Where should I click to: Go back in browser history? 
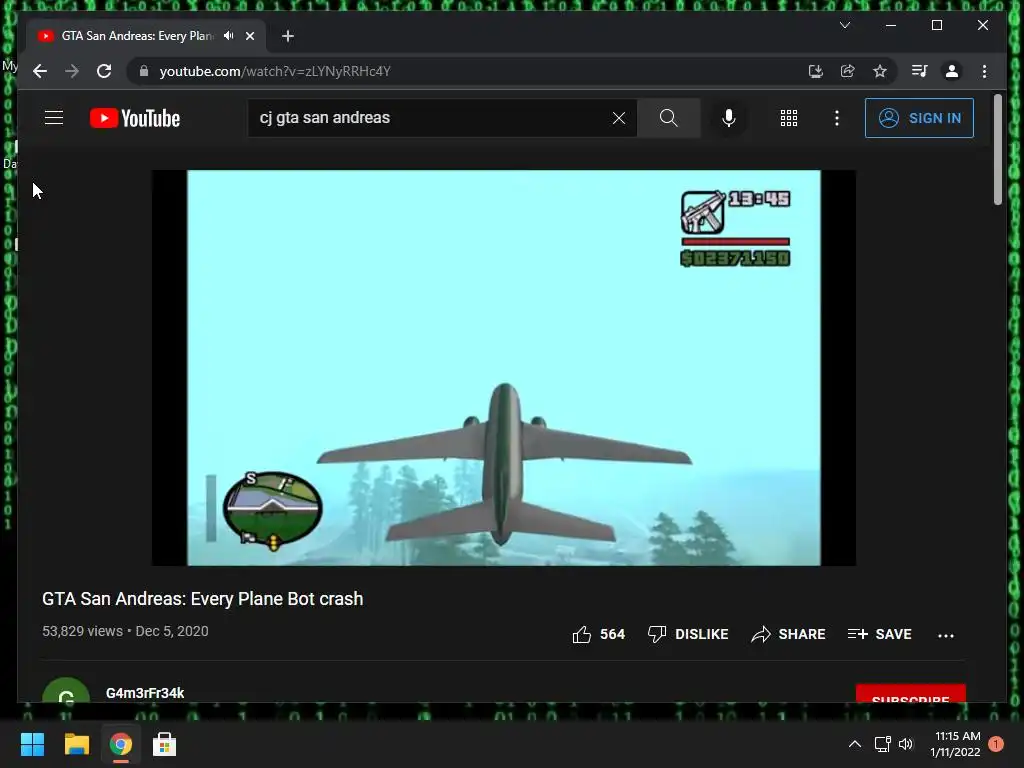[x=40, y=71]
